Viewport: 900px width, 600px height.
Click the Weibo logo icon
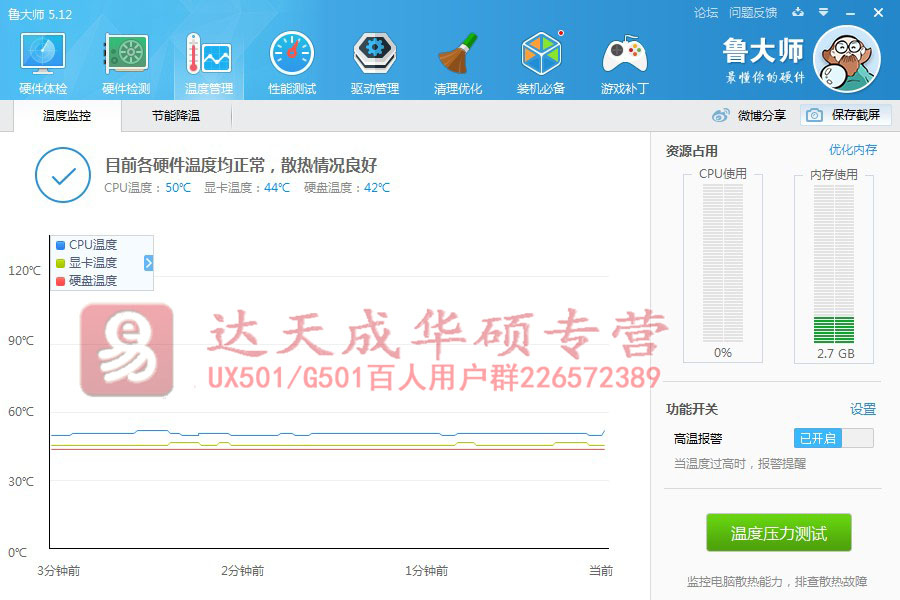pyautogui.click(x=720, y=115)
